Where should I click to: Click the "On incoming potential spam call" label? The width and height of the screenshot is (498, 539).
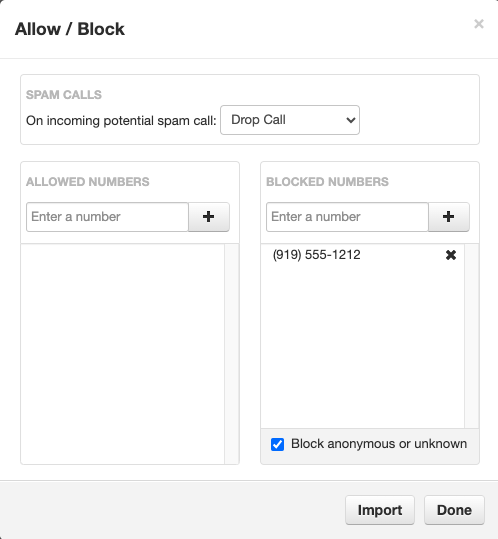pos(121,121)
